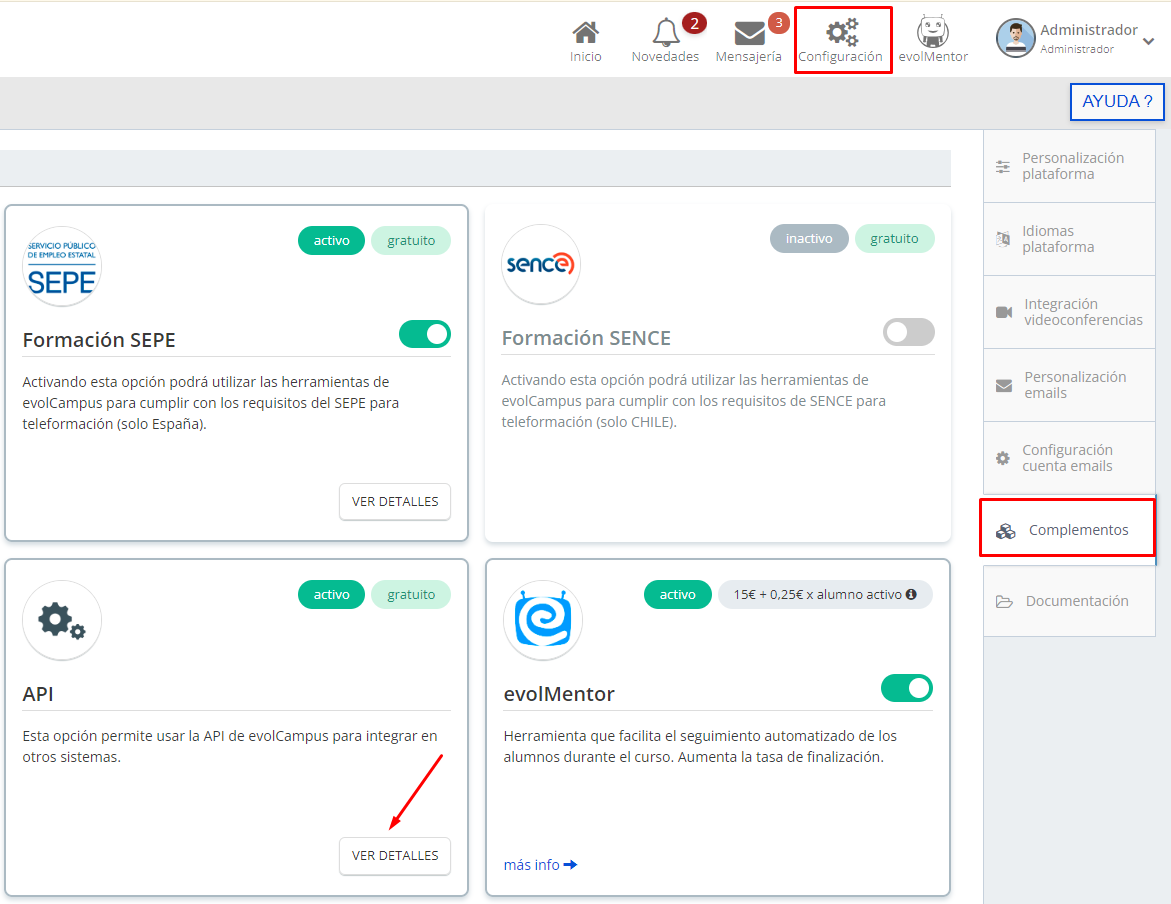Click the AYUDA ? button
Image resolution: width=1171 pixels, height=904 pixels.
click(x=1117, y=102)
